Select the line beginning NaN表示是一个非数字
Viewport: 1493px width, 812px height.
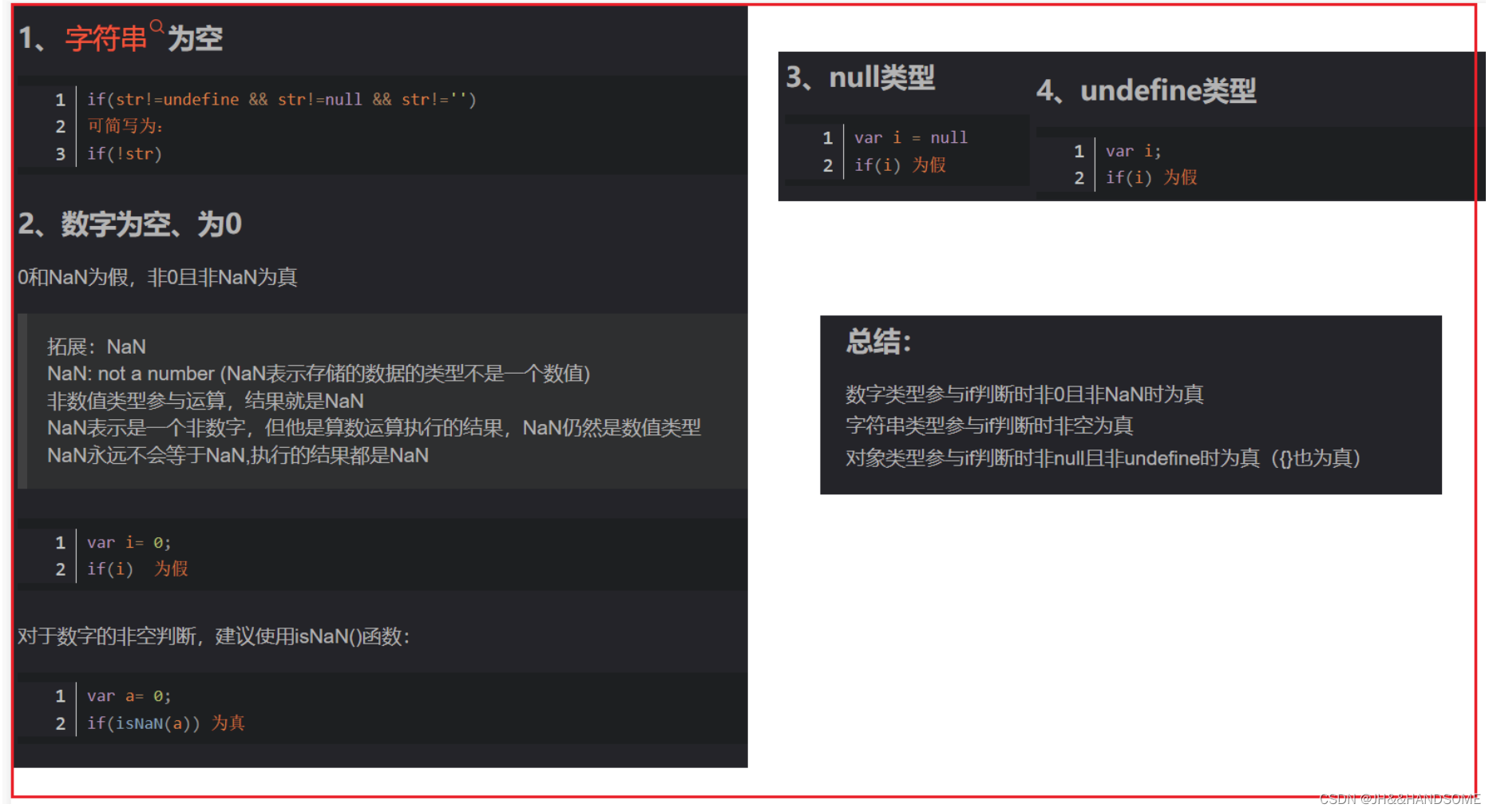374,428
